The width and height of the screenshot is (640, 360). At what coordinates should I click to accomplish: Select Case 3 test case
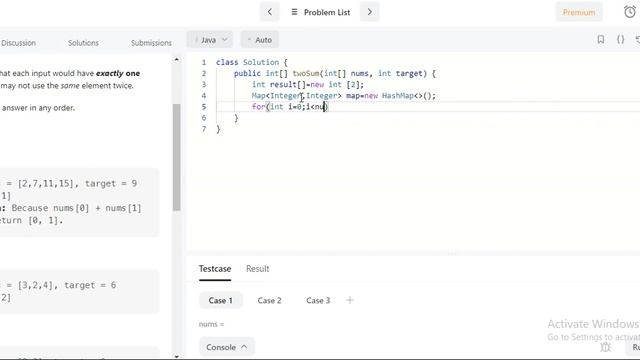pyautogui.click(x=318, y=300)
